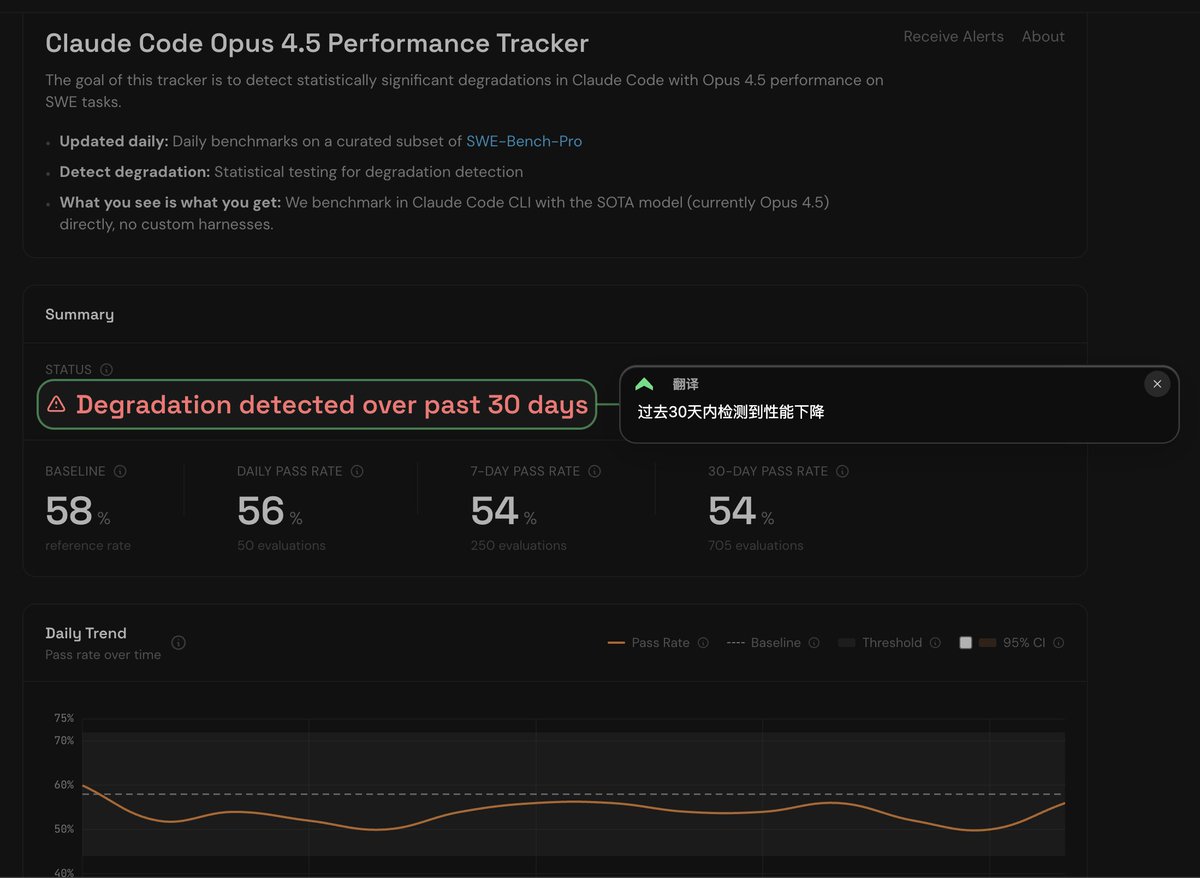This screenshot has height=878, width=1200.
Task: Enable the 95% CI checkbox
Action: tap(965, 643)
